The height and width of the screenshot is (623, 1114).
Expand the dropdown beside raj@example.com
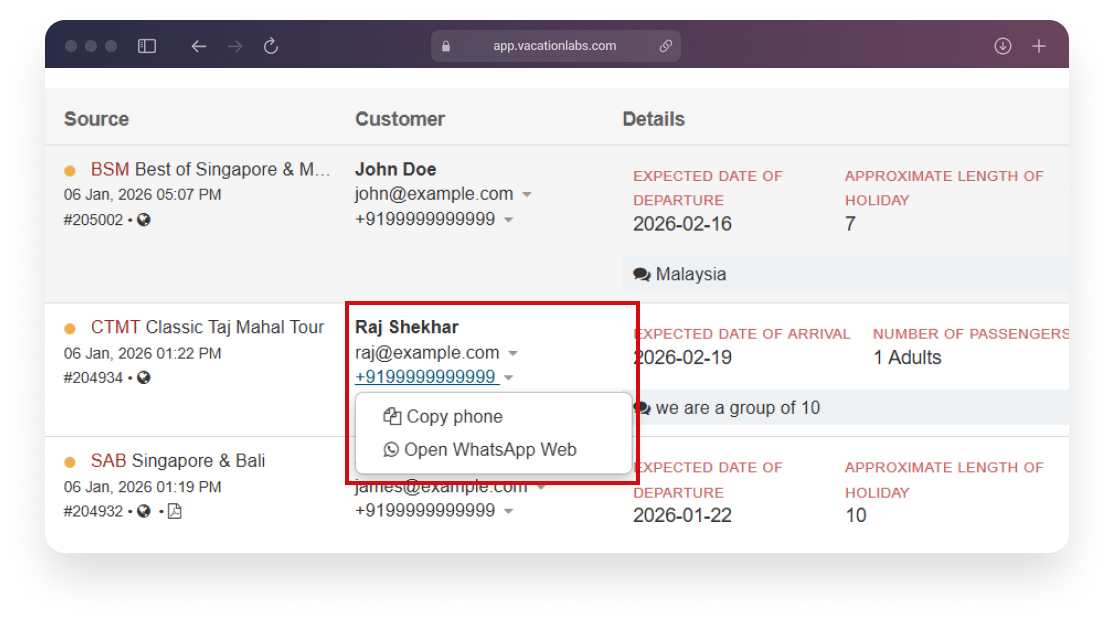pyautogui.click(x=513, y=354)
